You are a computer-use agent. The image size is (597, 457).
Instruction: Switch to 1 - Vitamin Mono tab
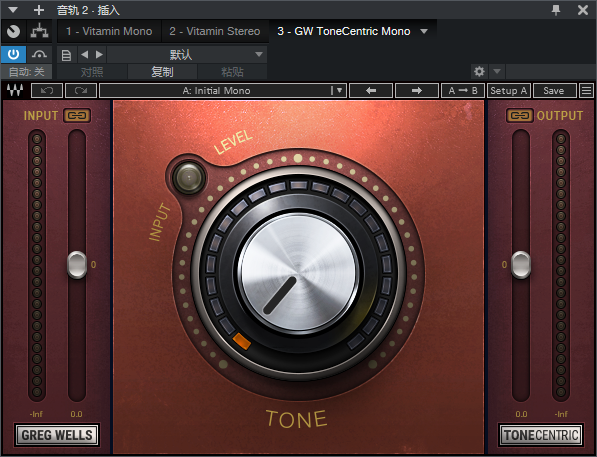(x=109, y=31)
